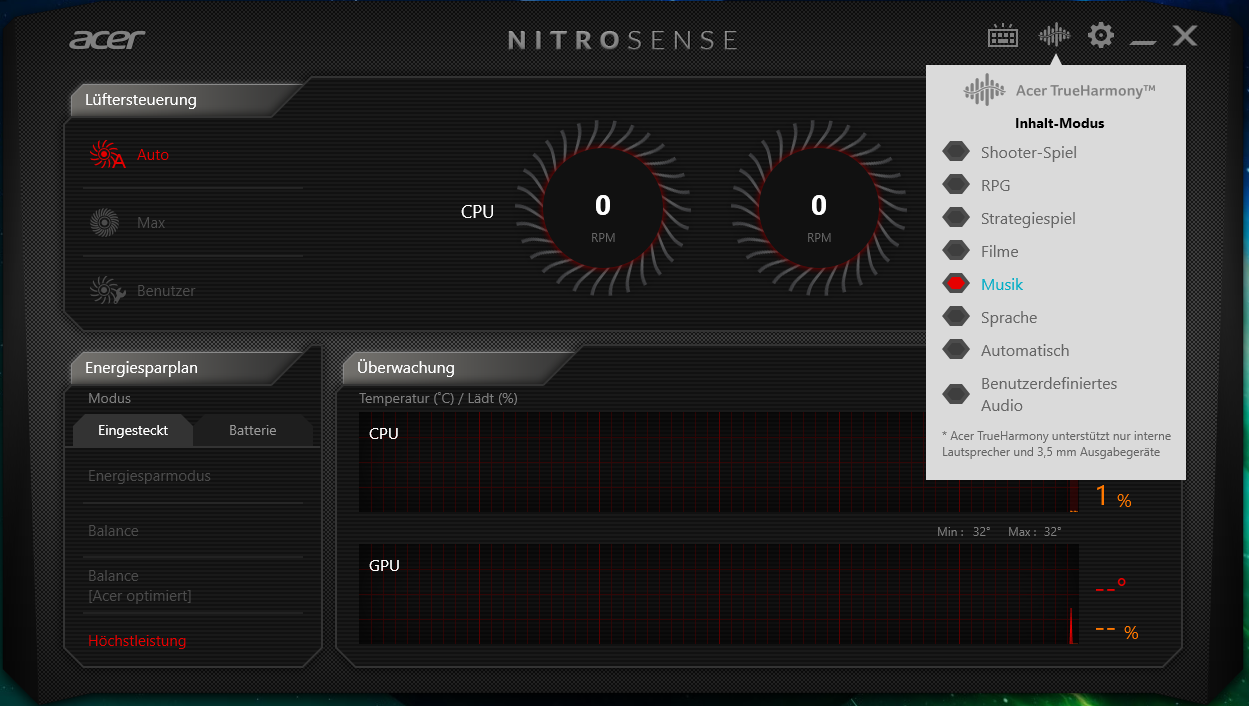Select the Auto fan mode icon
This screenshot has height=706, width=1249.
coord(106,155)
